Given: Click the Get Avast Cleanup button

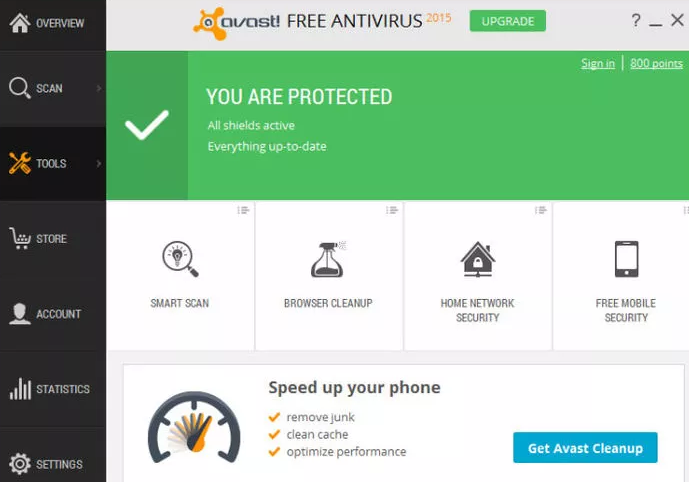Looking at the screenshot, I should (x=585, y=448).
